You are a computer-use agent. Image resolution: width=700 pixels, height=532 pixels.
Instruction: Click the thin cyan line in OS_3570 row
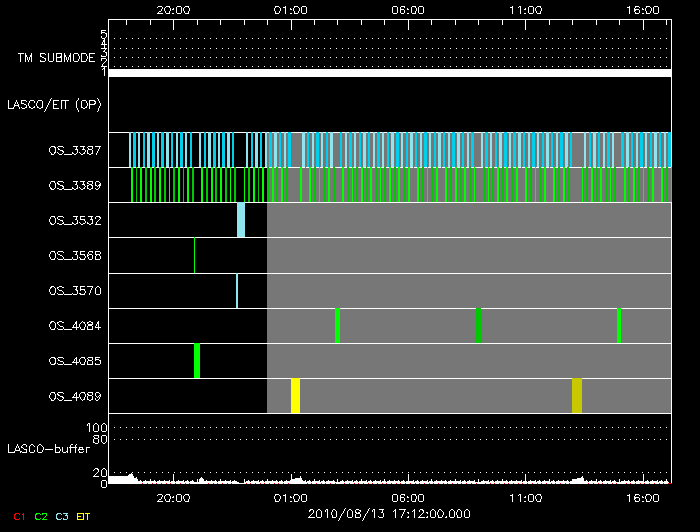[x=237, y=290]
